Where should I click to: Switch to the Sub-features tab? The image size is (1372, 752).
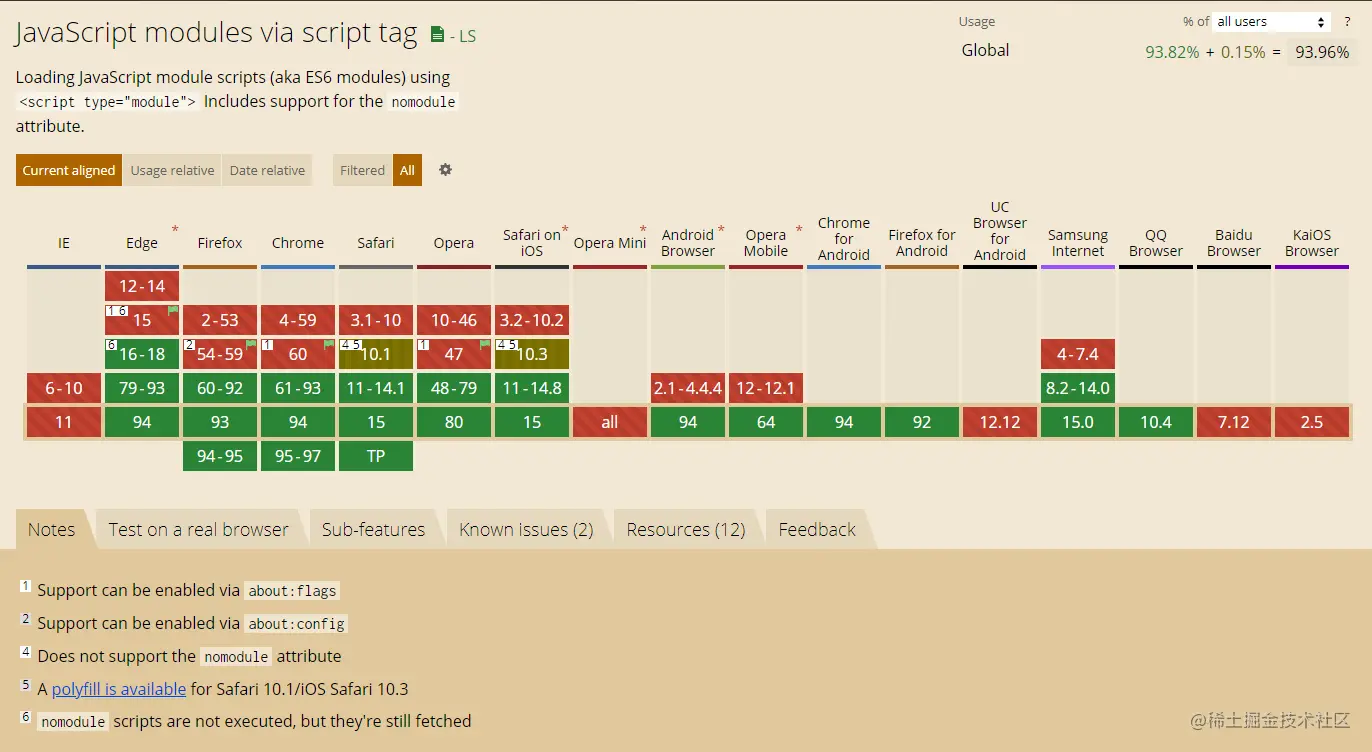pyautogui.click(x=373, y=530)
